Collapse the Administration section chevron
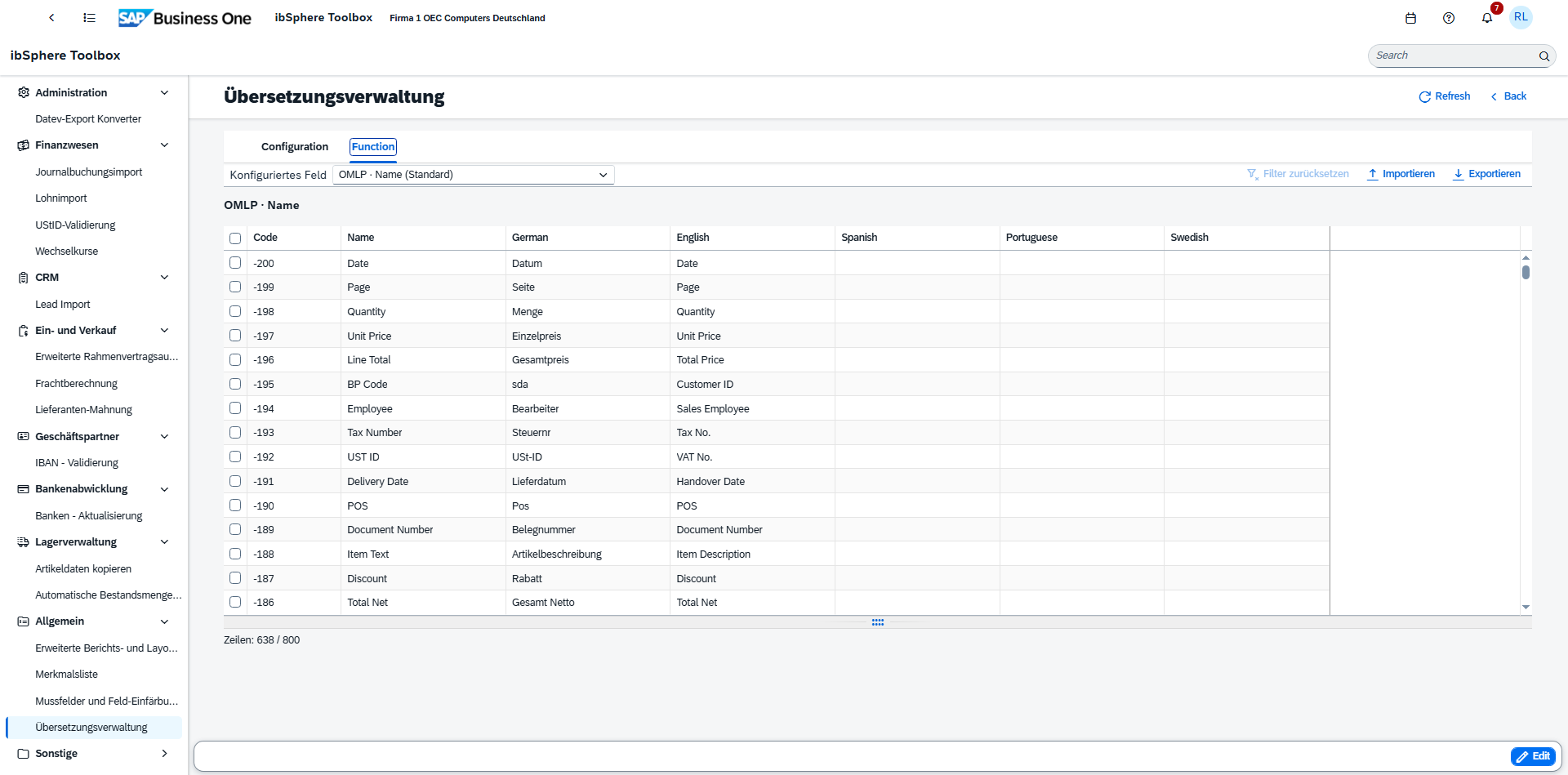The image size is (1568, 775). [x=164, y=92]
